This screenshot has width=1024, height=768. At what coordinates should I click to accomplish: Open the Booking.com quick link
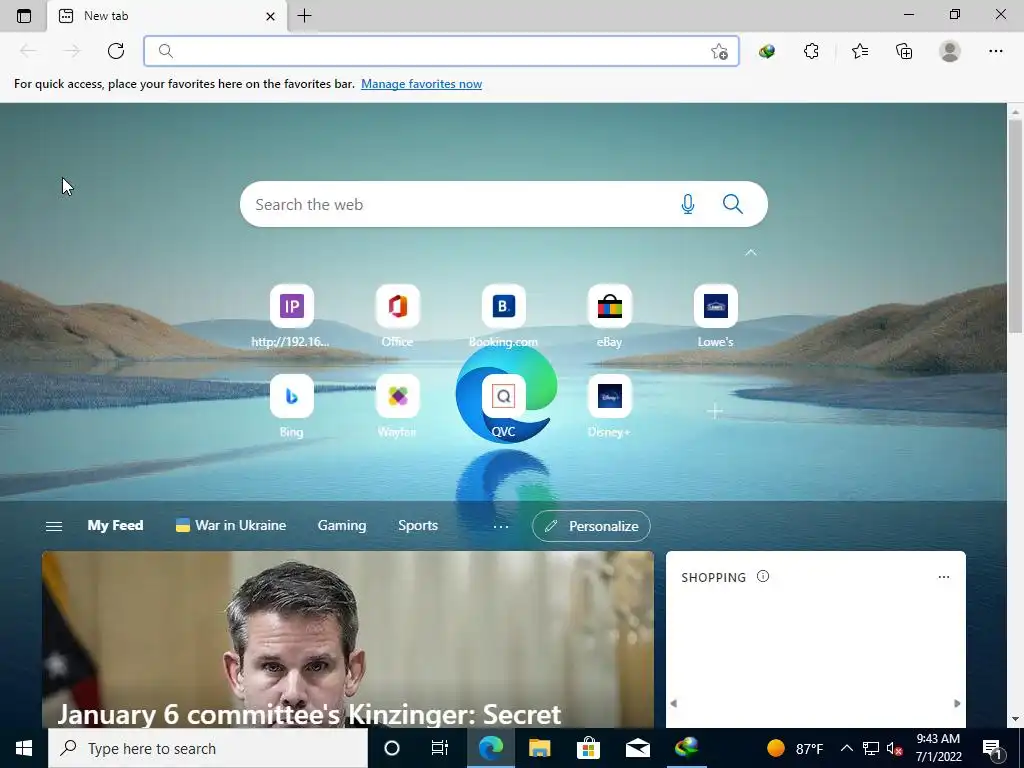[504, 316]
